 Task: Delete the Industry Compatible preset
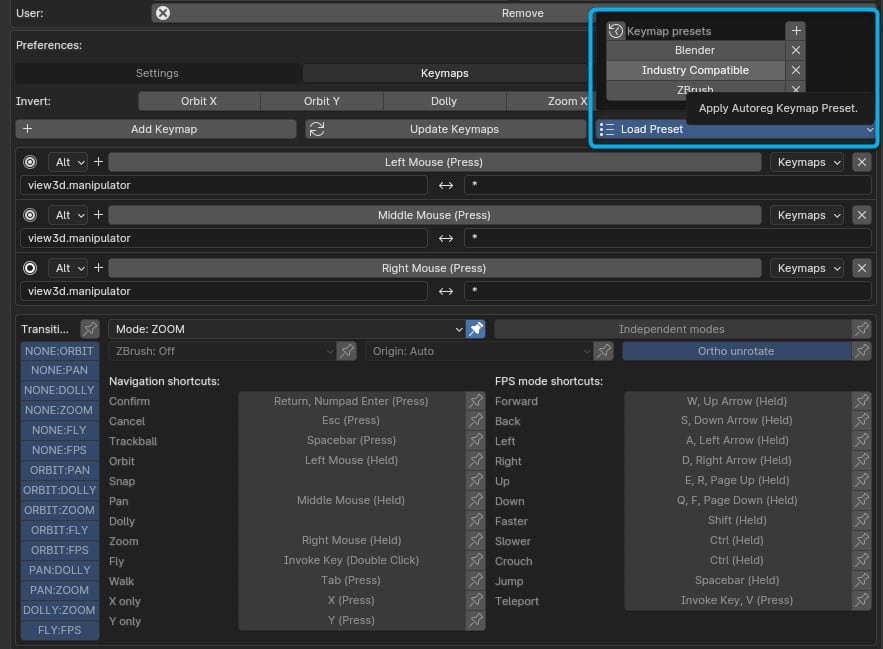click(x=796, y=70)
